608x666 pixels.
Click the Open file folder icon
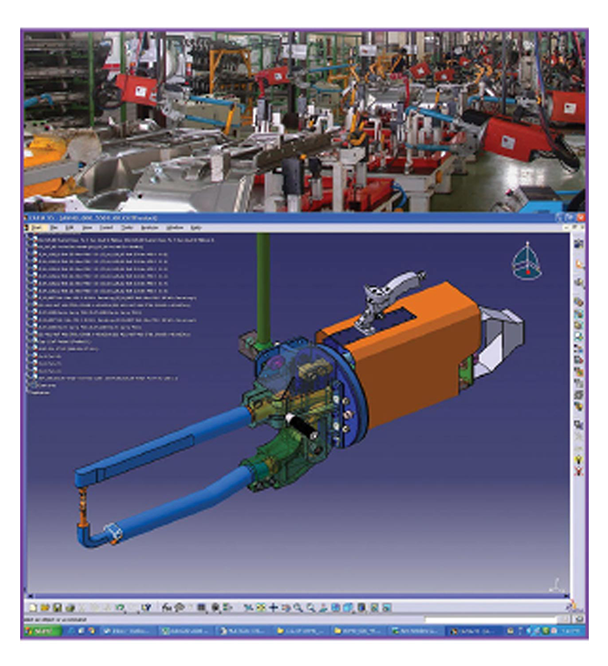coord(45,607)
